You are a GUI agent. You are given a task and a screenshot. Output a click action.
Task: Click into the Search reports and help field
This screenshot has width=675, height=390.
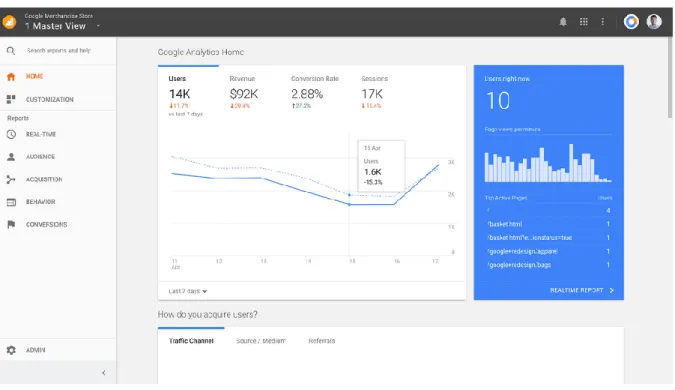[x=59, y=51]
